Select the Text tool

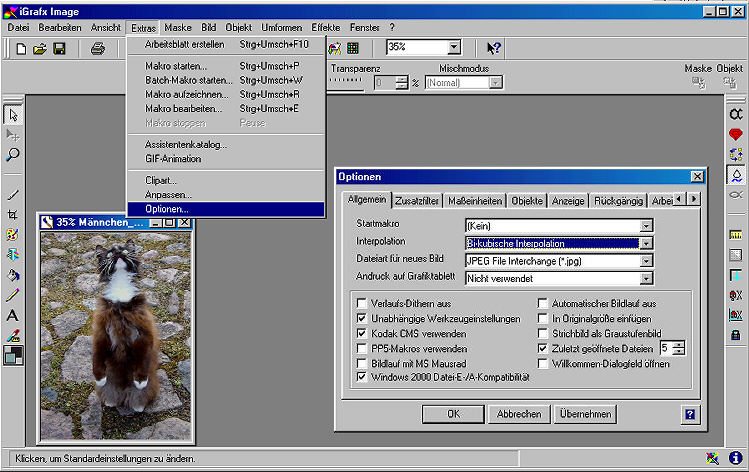point(13,315)
